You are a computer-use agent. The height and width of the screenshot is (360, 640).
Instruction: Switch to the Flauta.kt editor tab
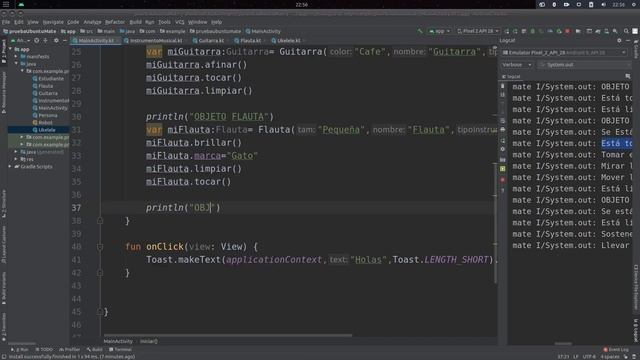(250, 40)
